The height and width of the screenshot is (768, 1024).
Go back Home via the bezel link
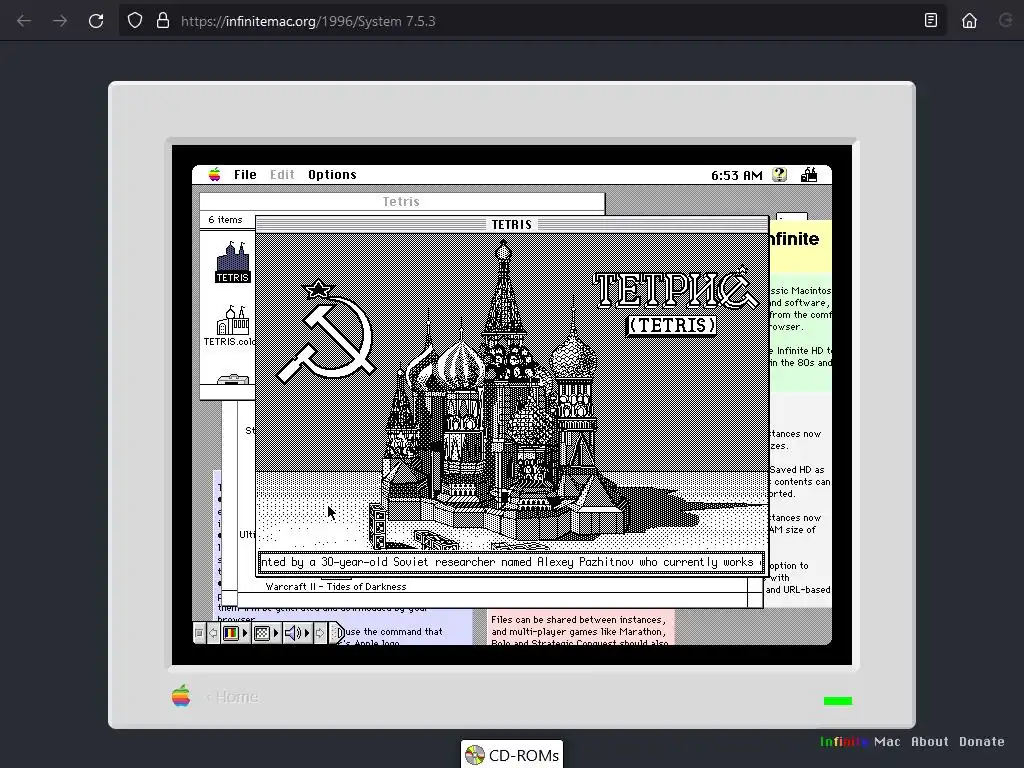(232, 697)
